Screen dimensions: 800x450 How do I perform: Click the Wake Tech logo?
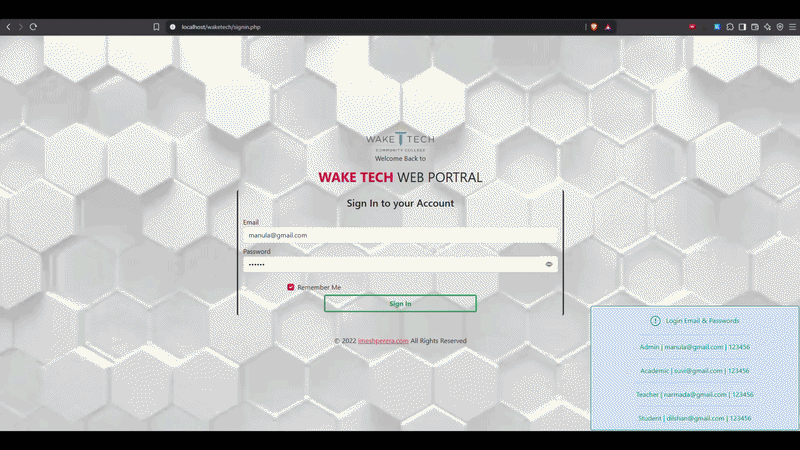pos(401,142)
